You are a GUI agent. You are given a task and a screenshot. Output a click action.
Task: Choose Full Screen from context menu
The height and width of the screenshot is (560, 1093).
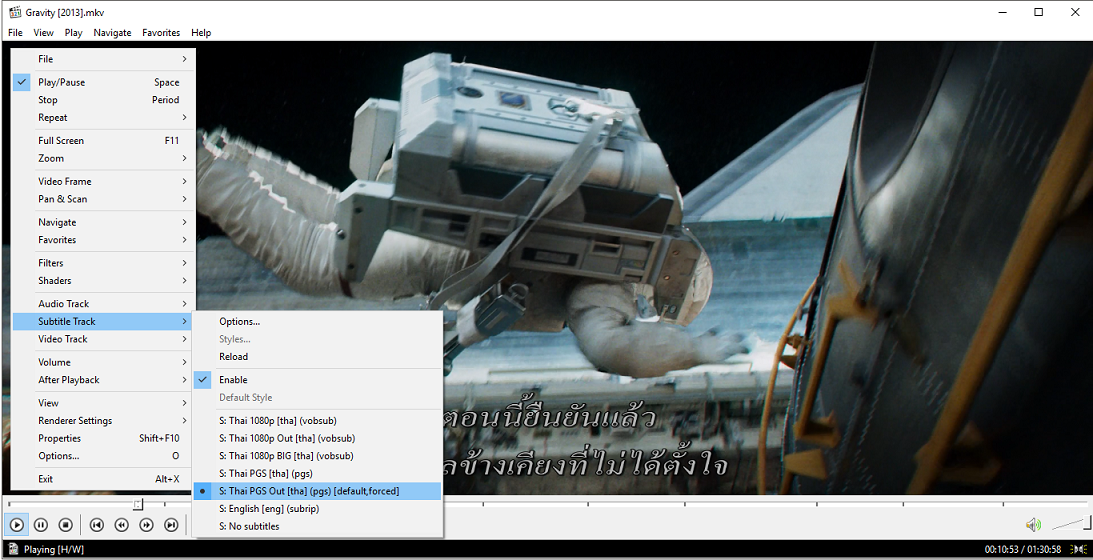pyautogui.click(x=103, y=140)
